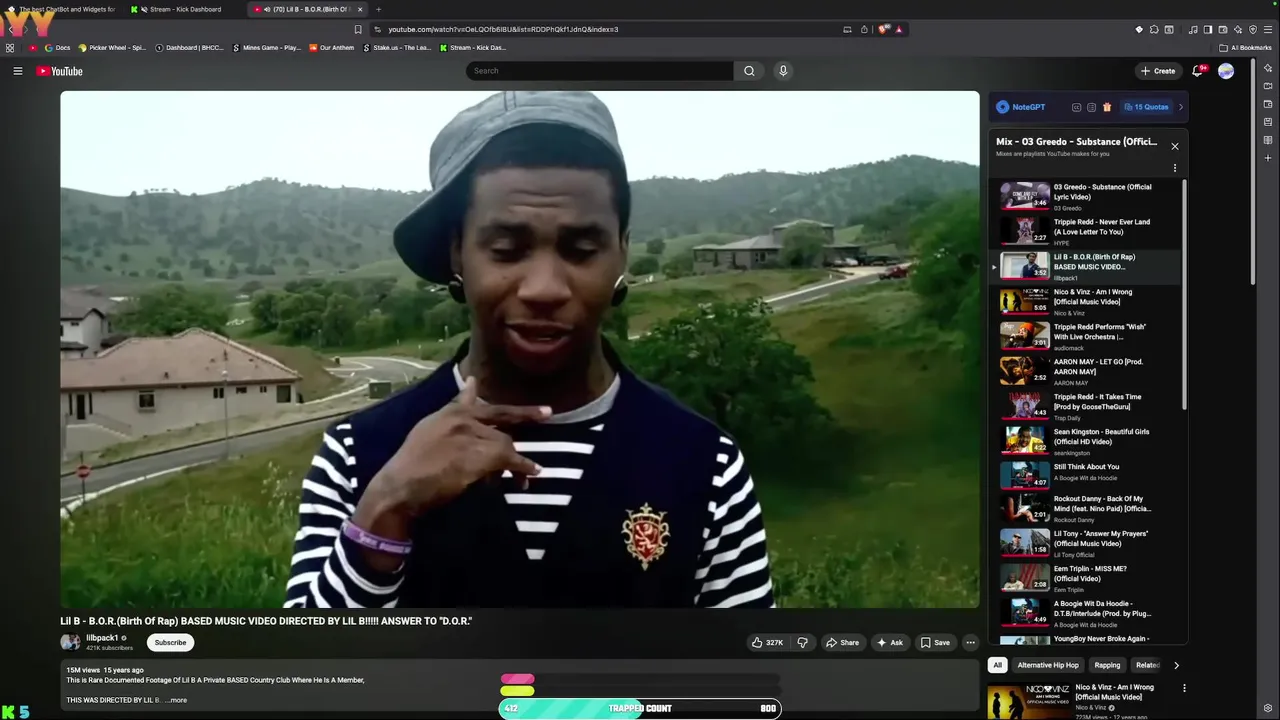This screenshot has height=720, width=1280.
Task: Close the Lil B YouTube tab
Action: pyautogui.click(x=359, y=9)
